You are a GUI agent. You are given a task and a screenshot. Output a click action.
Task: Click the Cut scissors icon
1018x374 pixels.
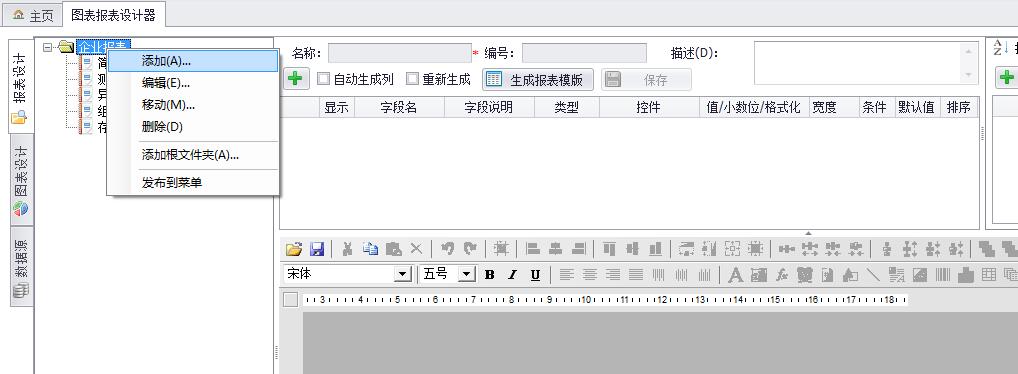(x=347, y=248)
